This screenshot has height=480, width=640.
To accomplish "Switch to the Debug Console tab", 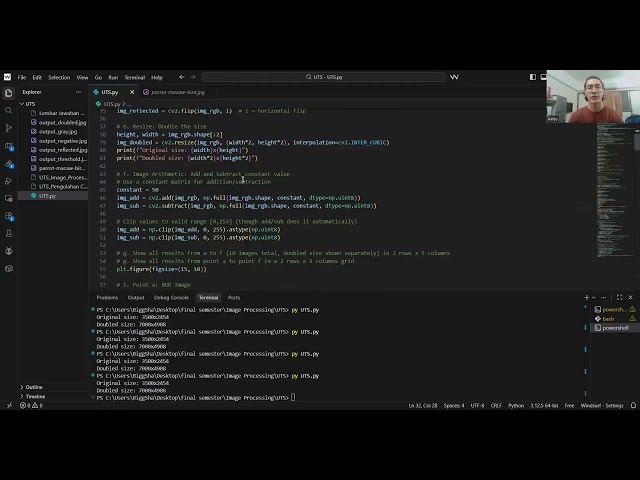I will pos(171,298).
